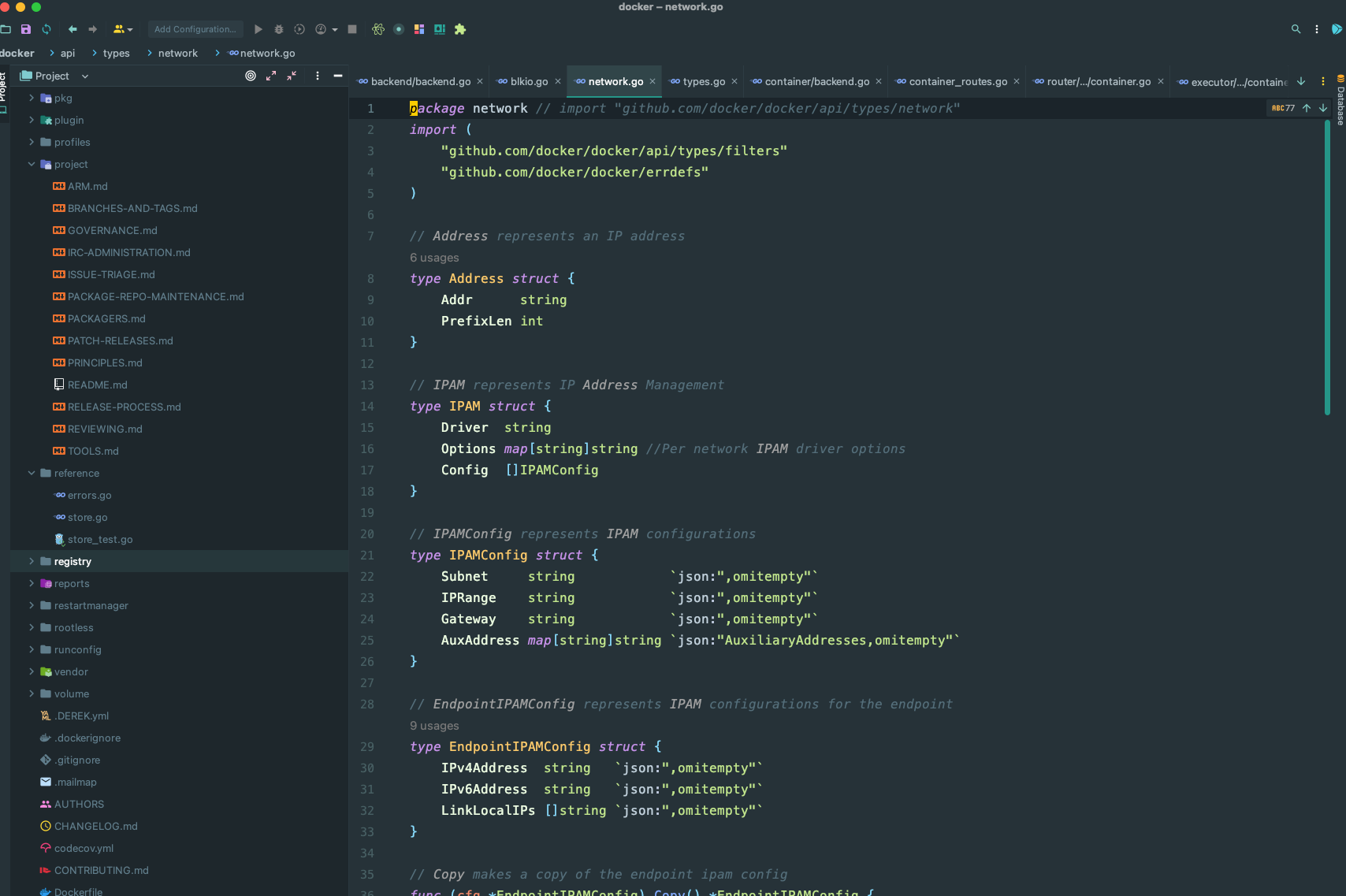
Task: Jump to previous highlighted typo arrow up
Action: (1307, 108)
